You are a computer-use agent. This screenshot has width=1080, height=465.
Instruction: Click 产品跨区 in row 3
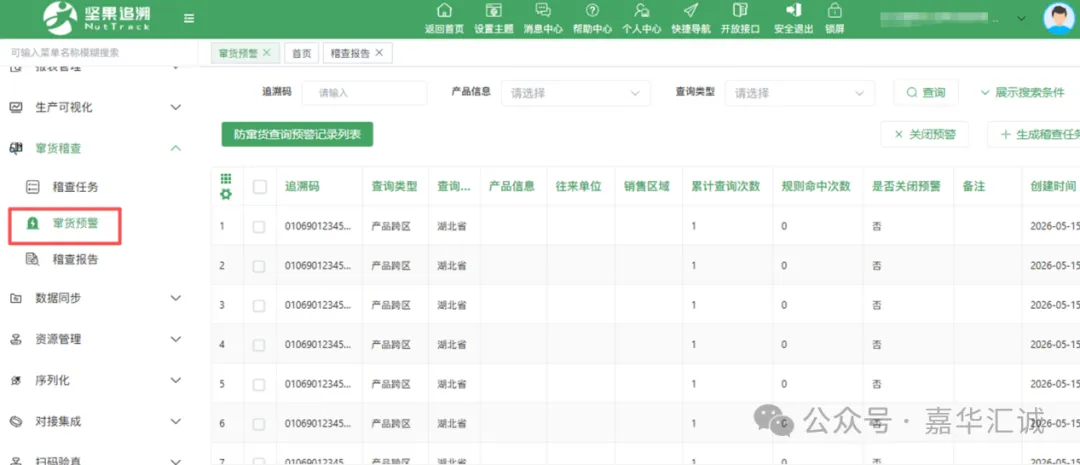pyautogui.click(x=391, y=304)
